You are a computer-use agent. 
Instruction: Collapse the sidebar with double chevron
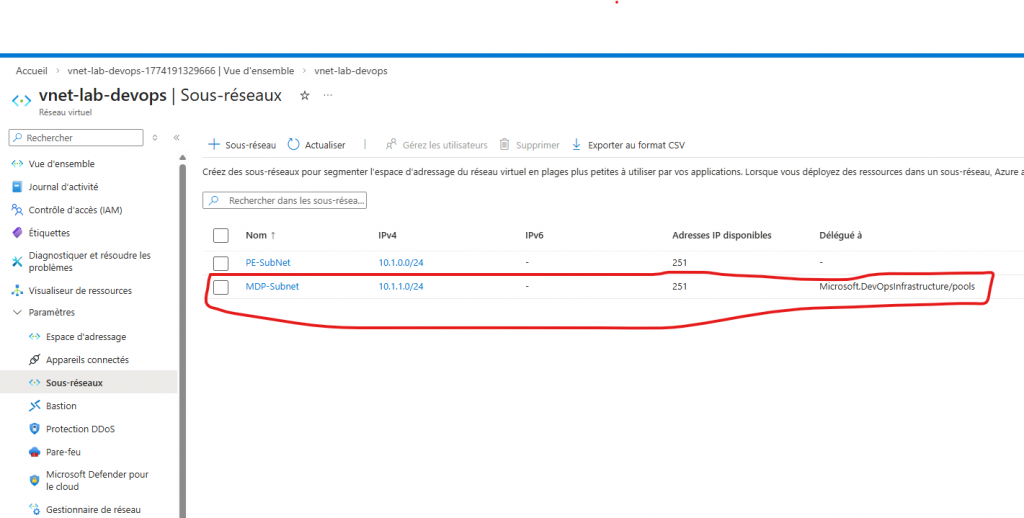176,138
